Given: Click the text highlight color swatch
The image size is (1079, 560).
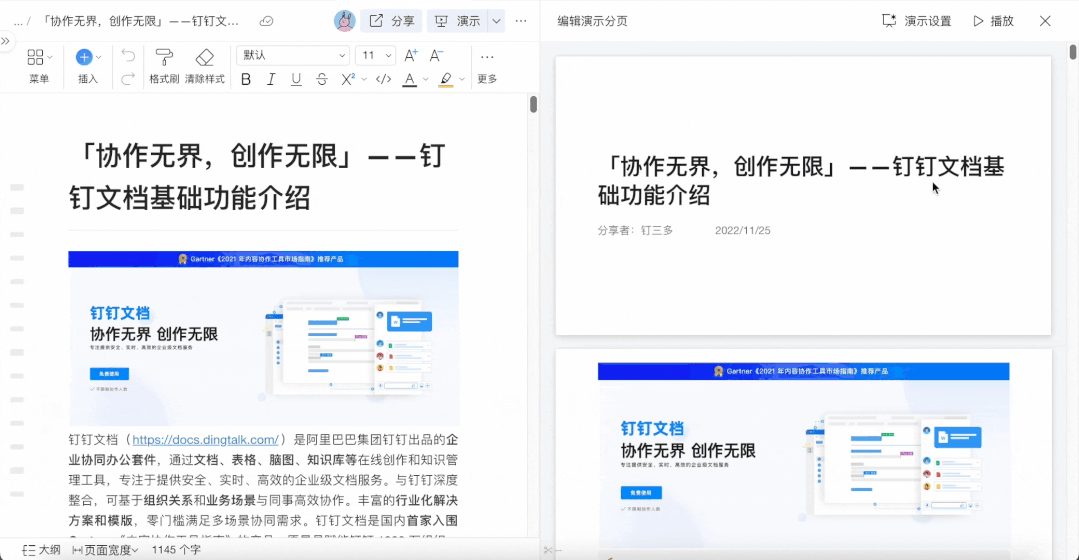Looking at the screenshot, I should pyautogui.click(x=446, y=80).
